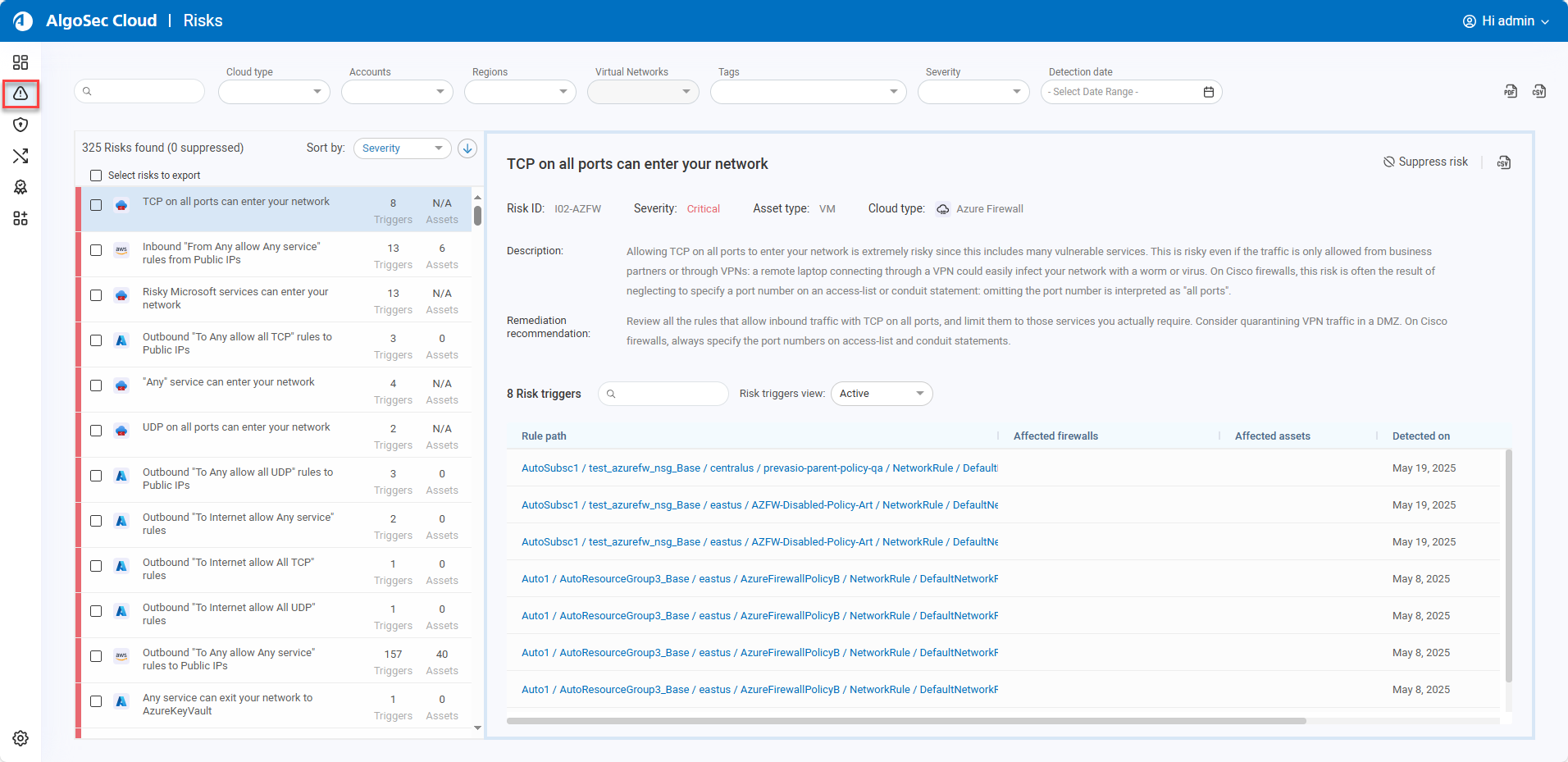The height and width of the screenshot is (762, 1568).
Task: Open the Hi admin user menu
Action: tap(1506, 21)
